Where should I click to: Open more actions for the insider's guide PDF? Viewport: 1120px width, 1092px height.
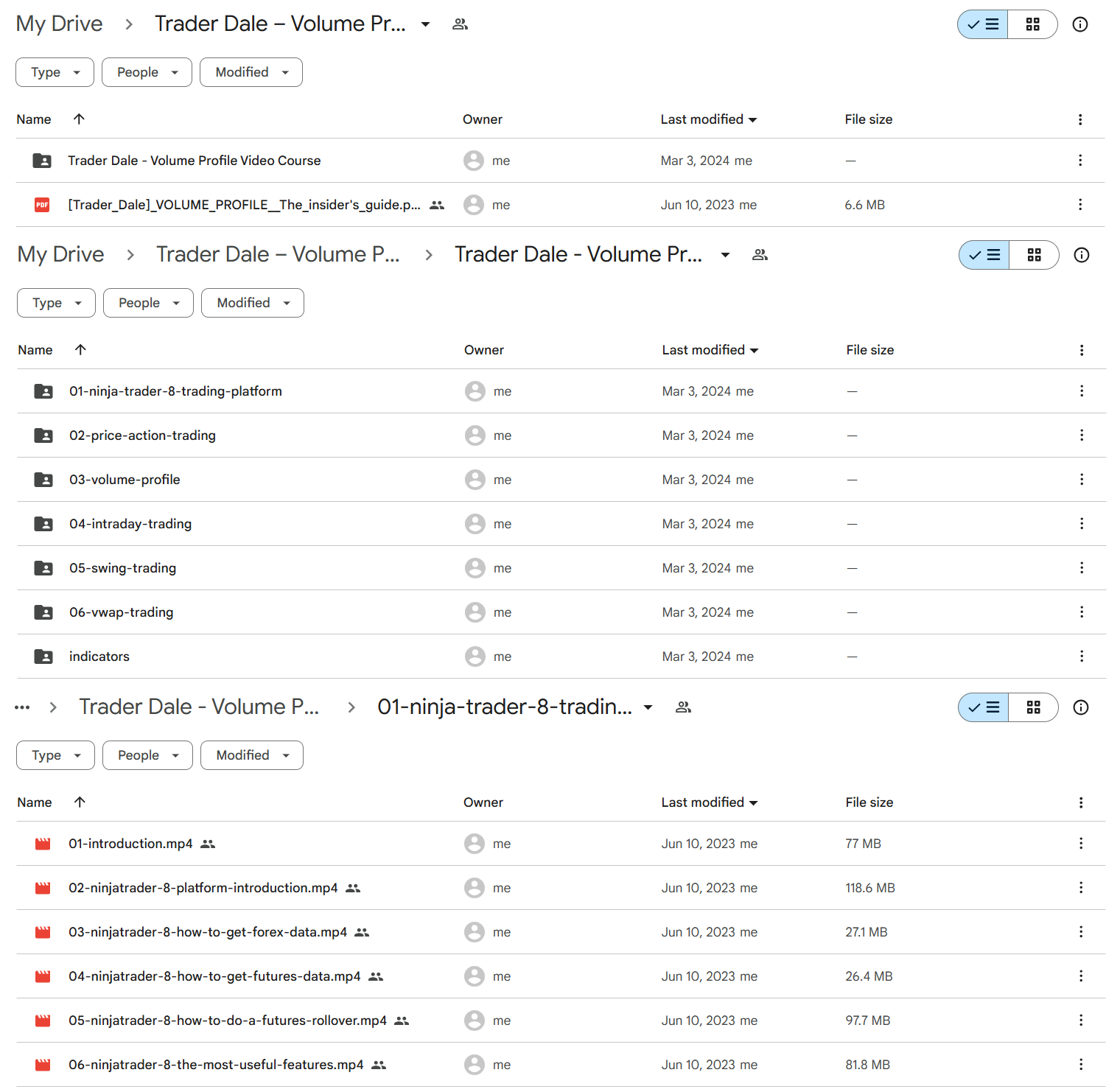[x=1080, y=205]
